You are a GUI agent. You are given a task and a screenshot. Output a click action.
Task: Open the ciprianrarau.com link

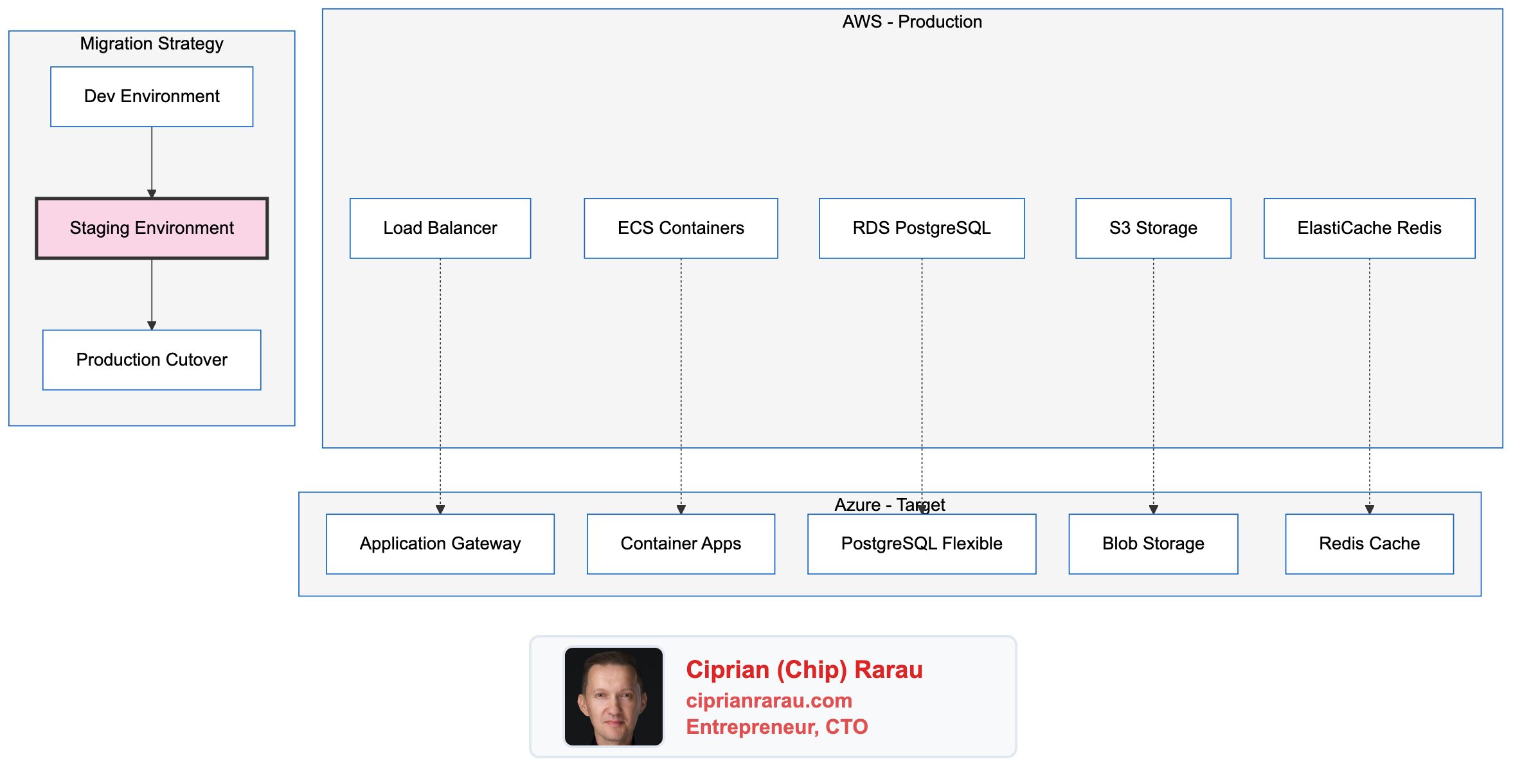pos(769,700)
